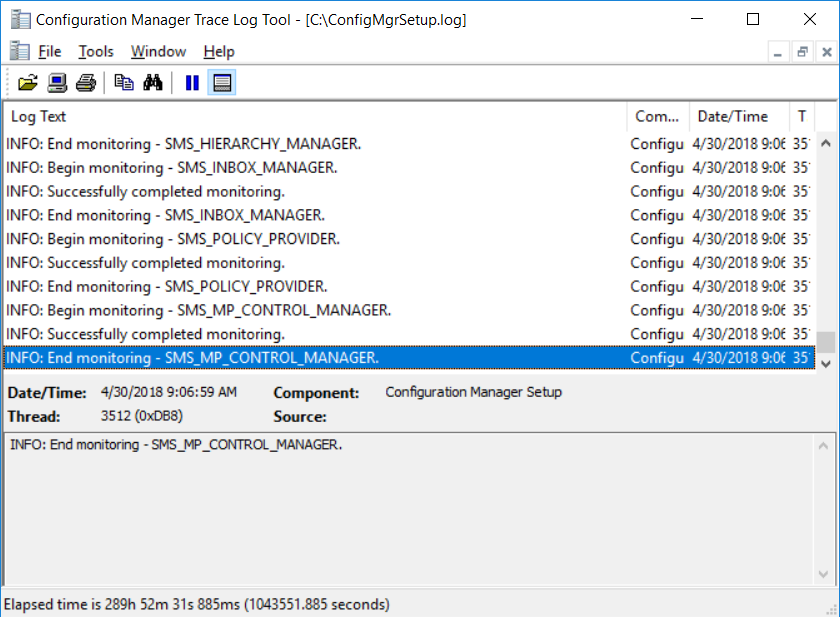Open the Tools menu
The height and width of the screenshot is (617, 840).
(96, 51)
